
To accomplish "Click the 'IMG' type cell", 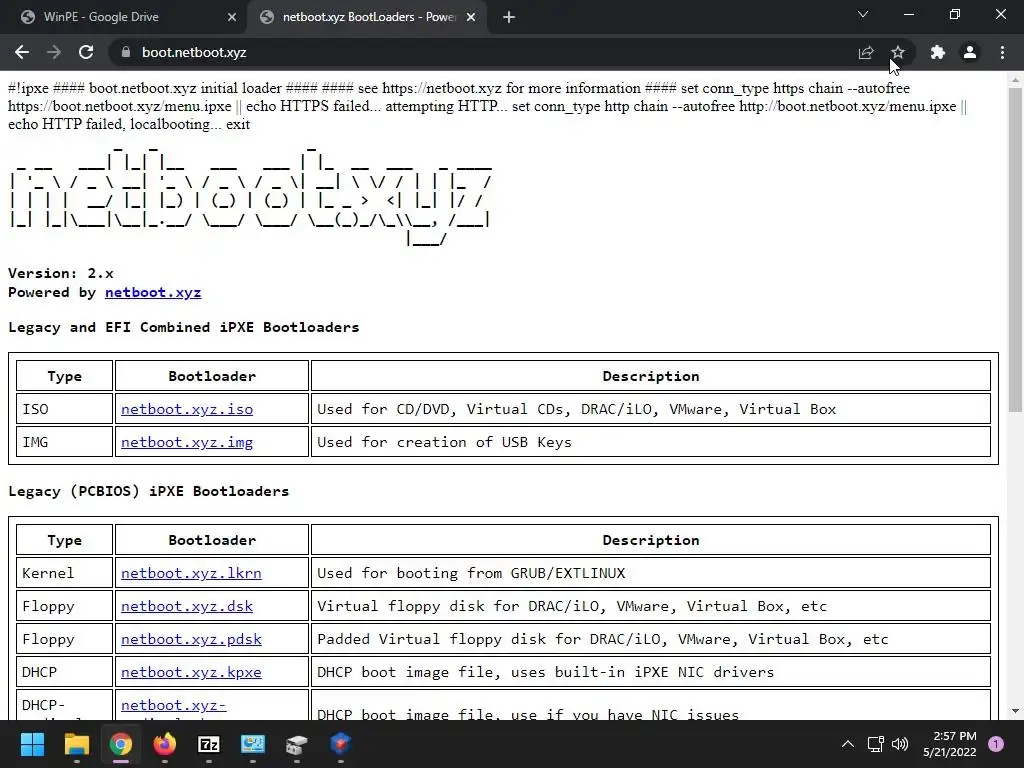I will (x=64, y=442).
